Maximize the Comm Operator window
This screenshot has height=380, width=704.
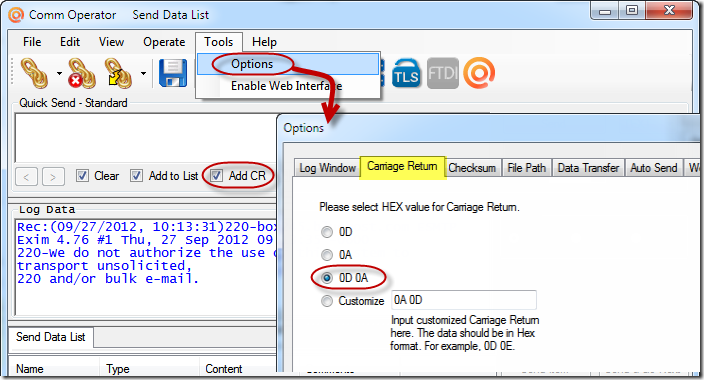point(632,11)
